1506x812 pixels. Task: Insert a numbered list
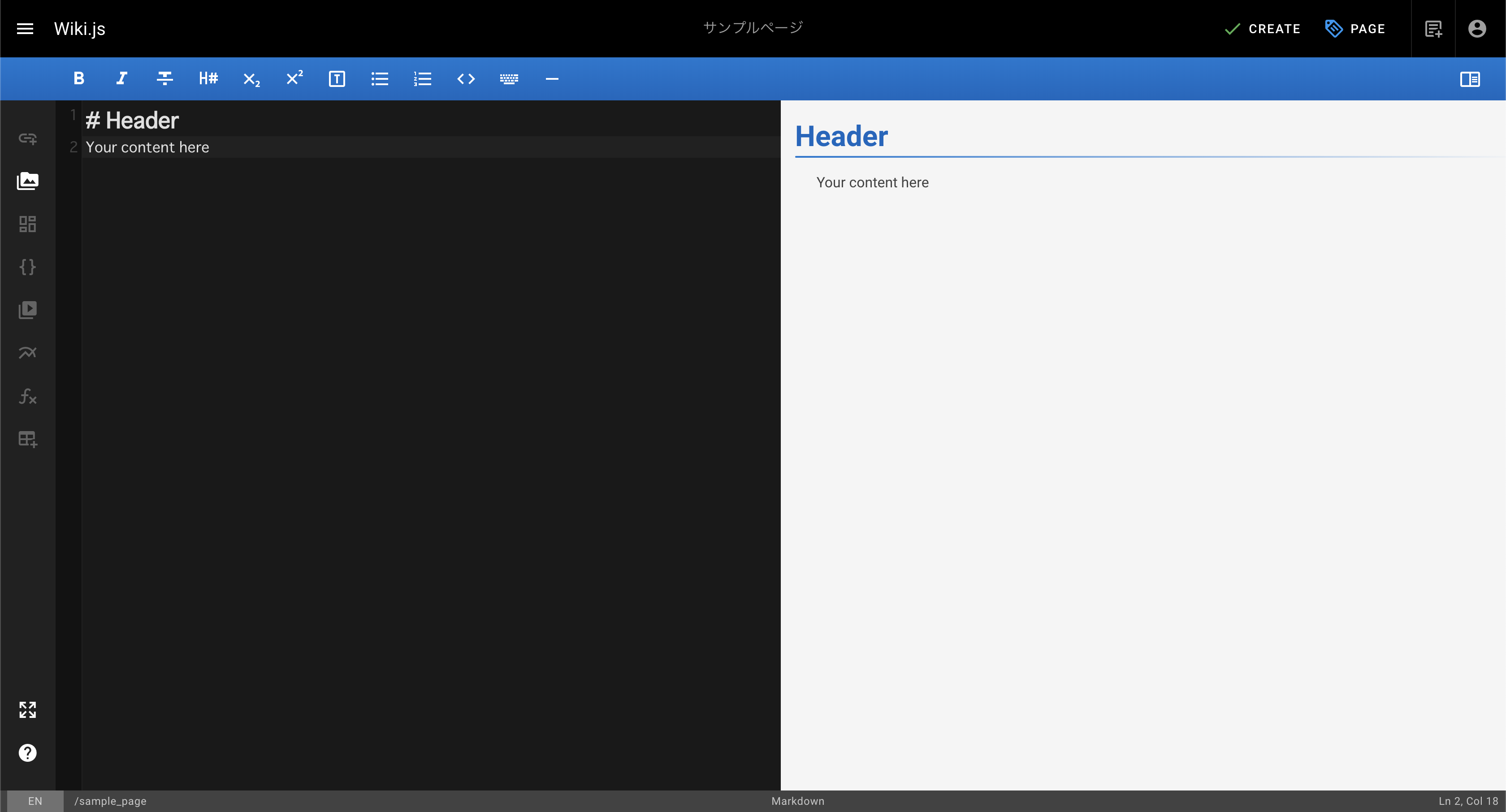(423, 78)
